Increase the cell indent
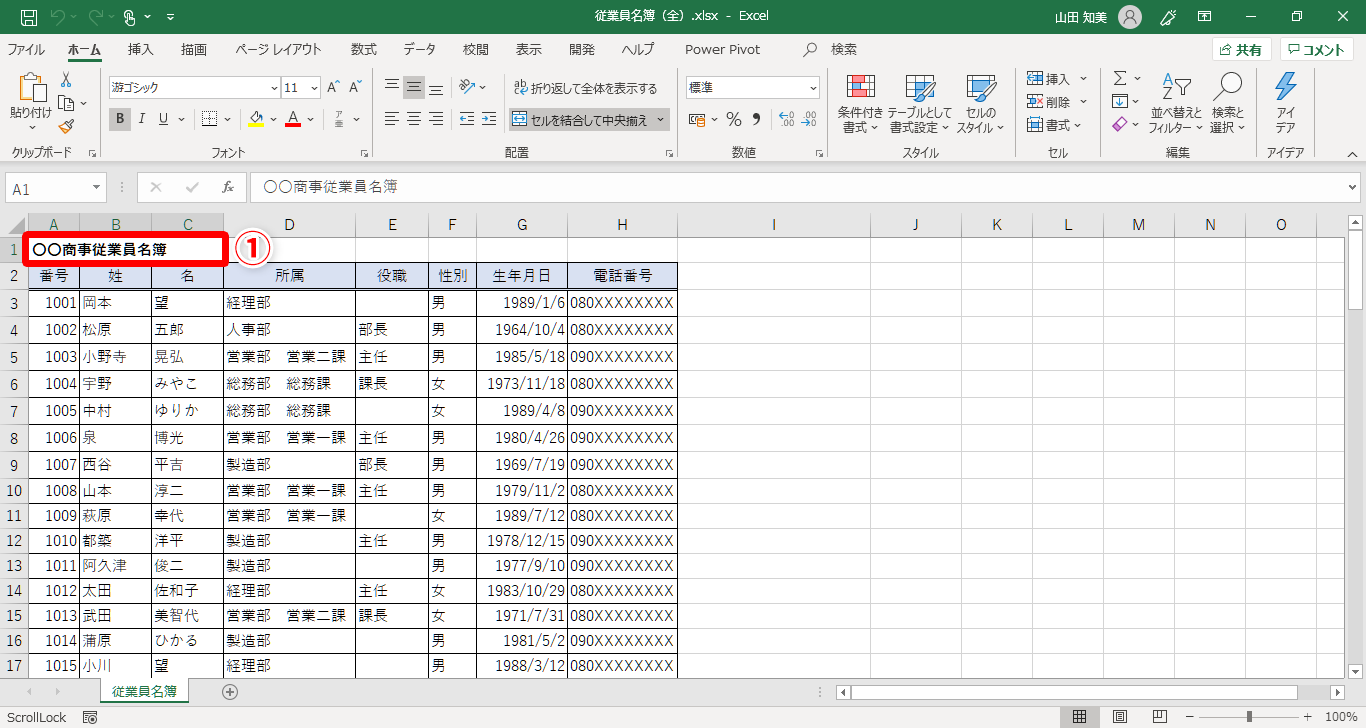The image size is (1366, 728). (488, 119)
